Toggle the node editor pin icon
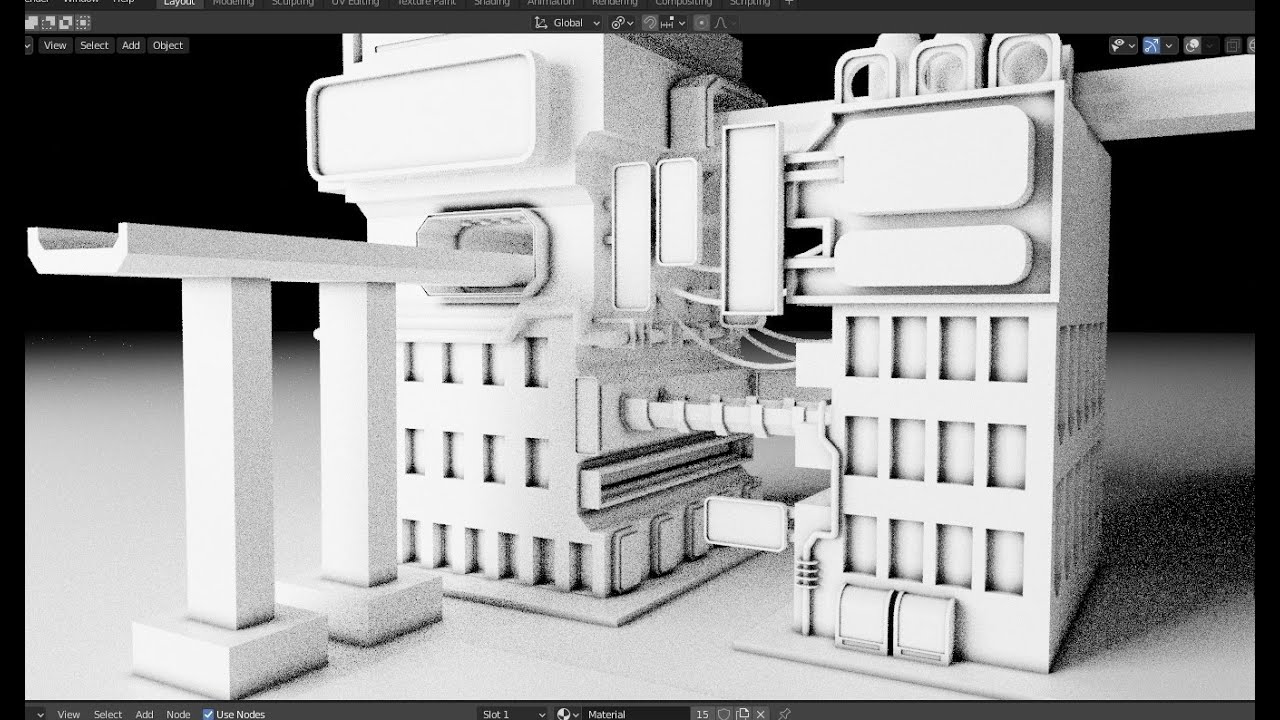 click(x=785, y=714)
